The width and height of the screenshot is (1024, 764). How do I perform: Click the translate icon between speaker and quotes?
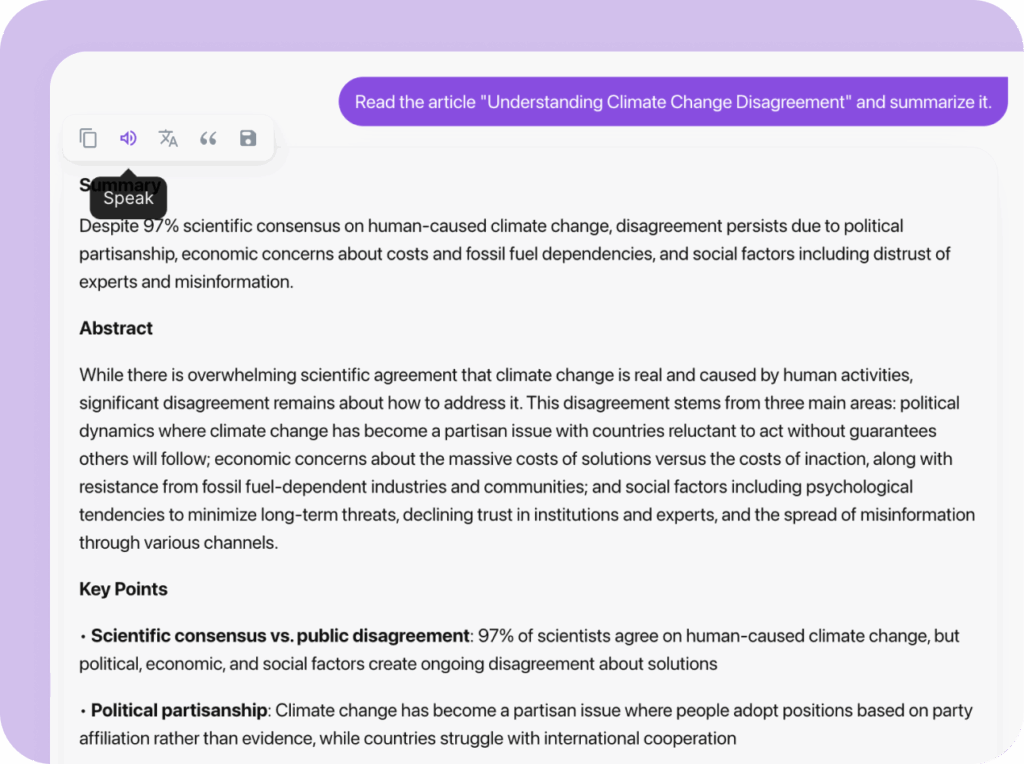(168, 138)
